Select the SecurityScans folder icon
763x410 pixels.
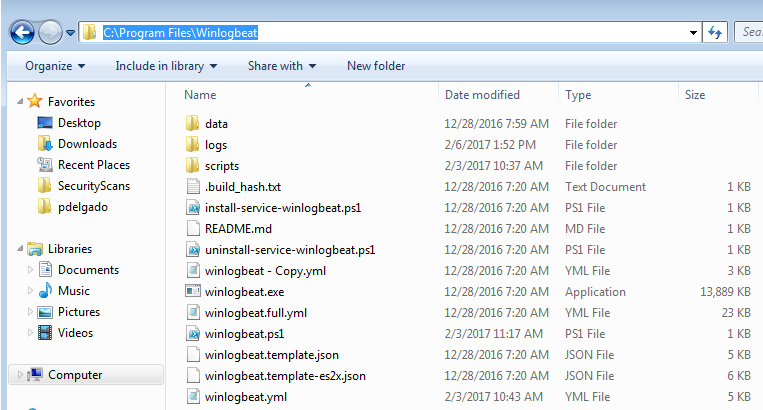coord(44,185)
